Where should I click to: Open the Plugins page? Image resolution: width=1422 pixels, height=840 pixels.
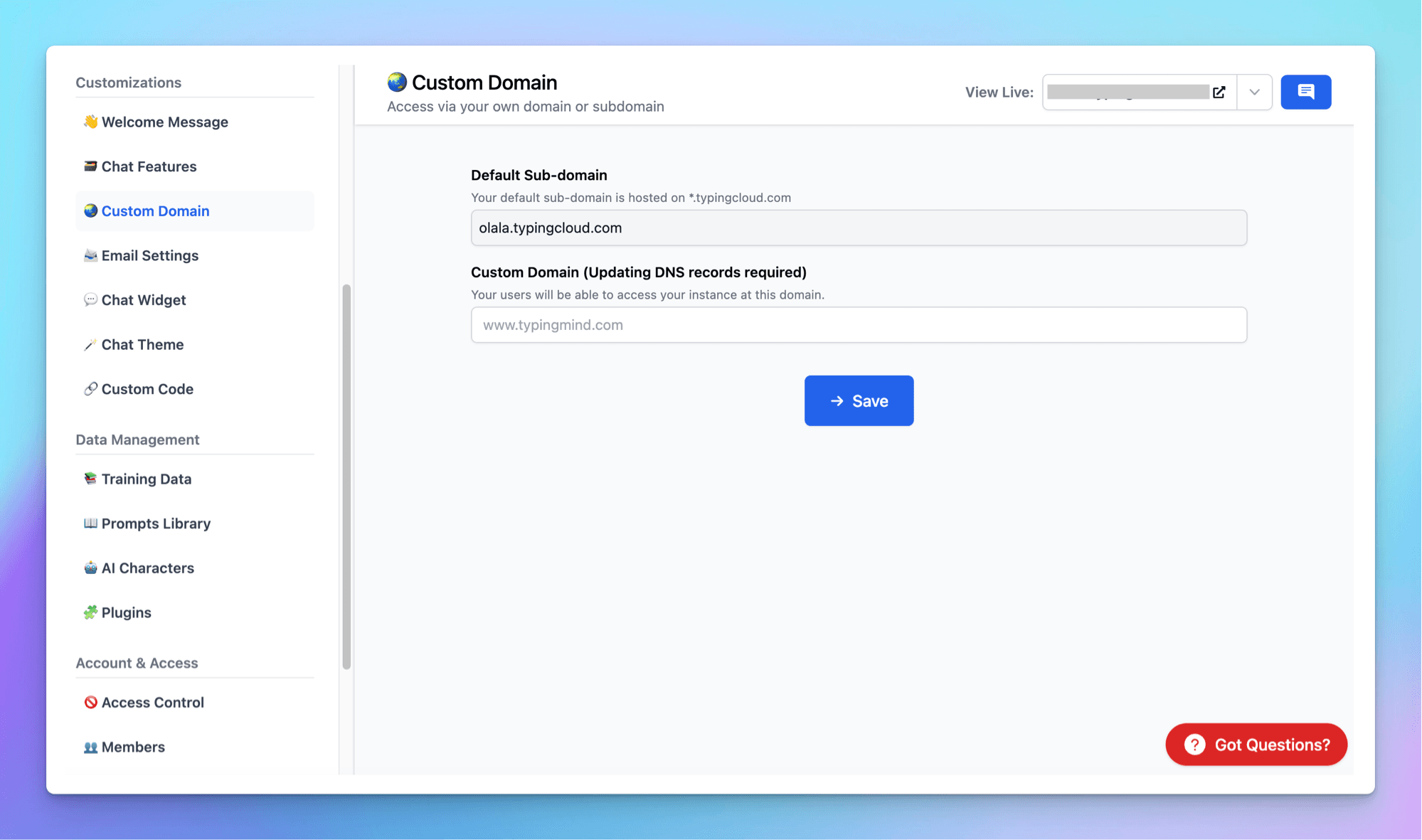click(194, 612)
